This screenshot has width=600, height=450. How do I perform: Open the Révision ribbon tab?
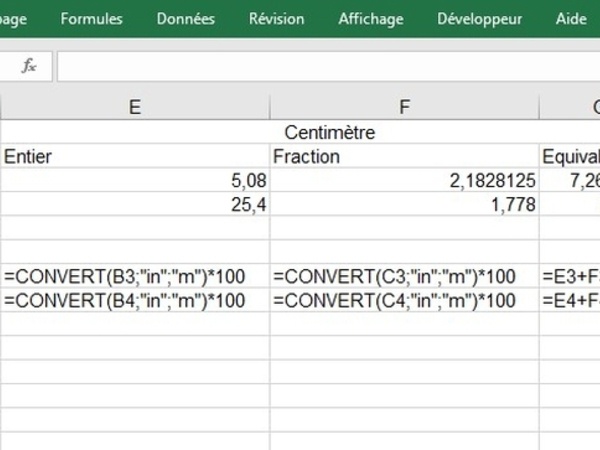tap(276, 19)
